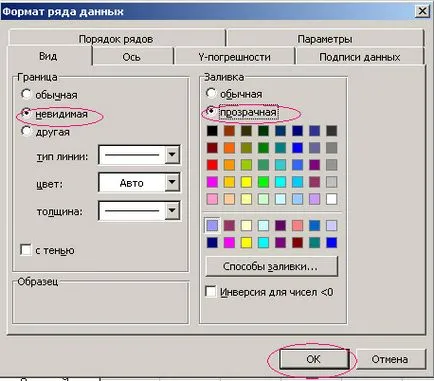
Task: Go to the Ось tab
Action: tap(132, 57)
